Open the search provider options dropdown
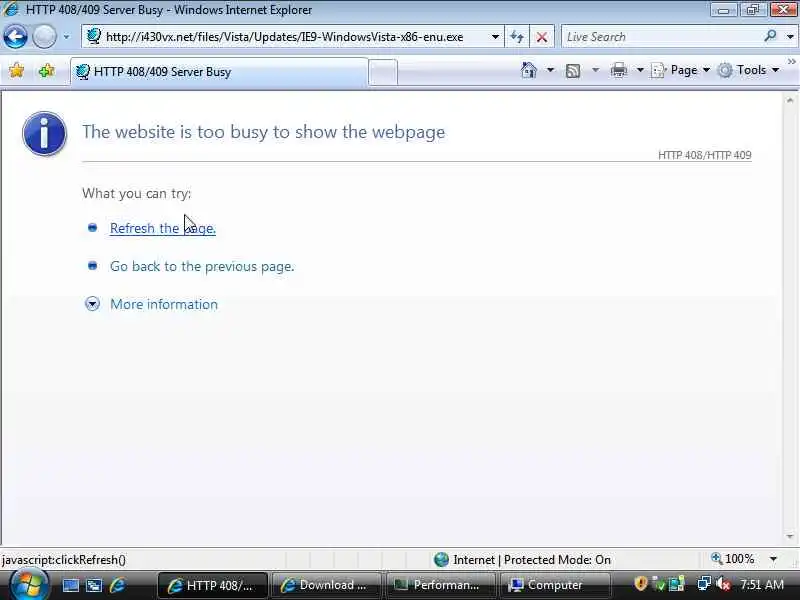The image size is (800, 600). click(790, 37)
